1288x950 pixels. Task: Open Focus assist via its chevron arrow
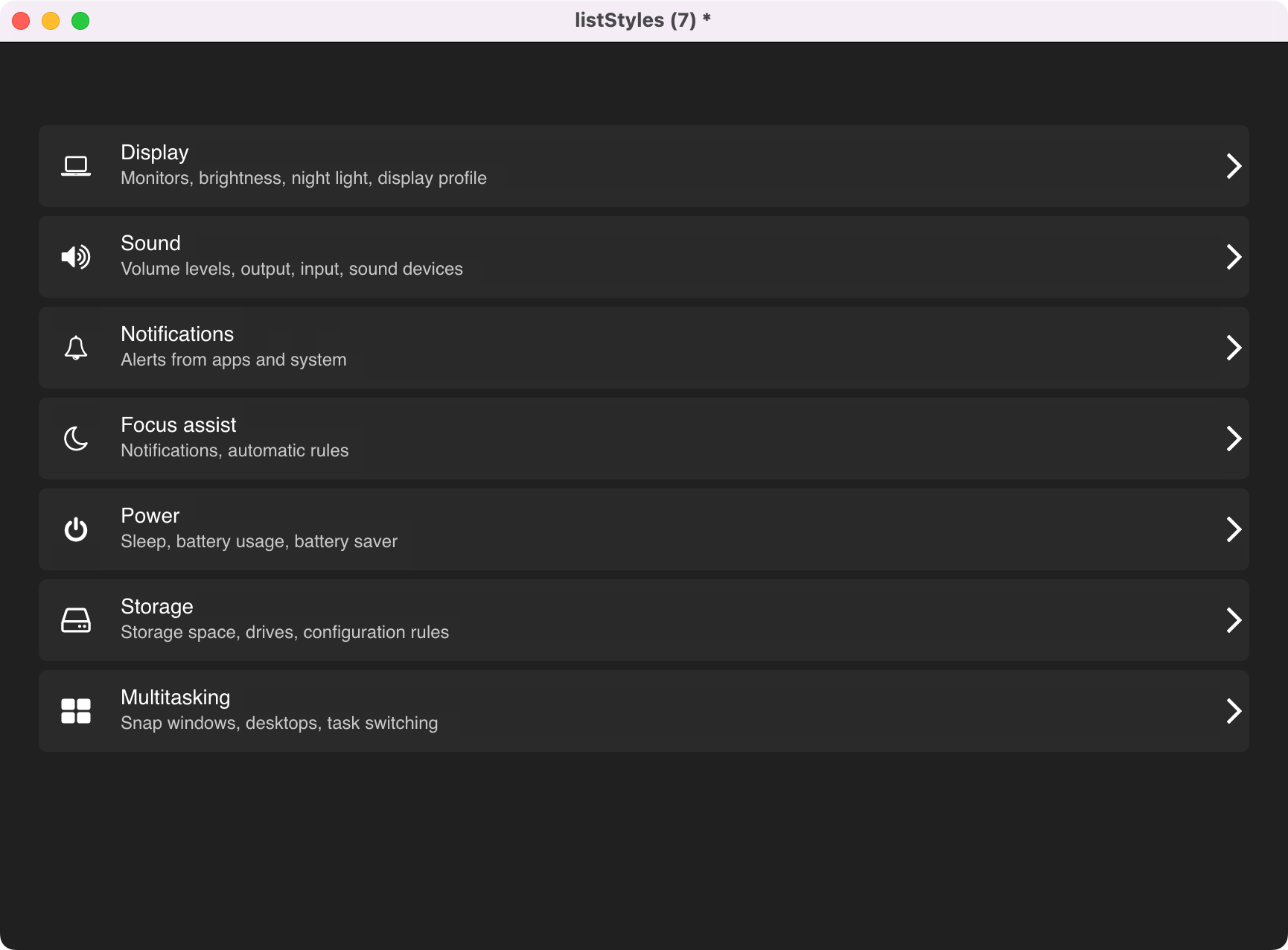point(1234,439)
